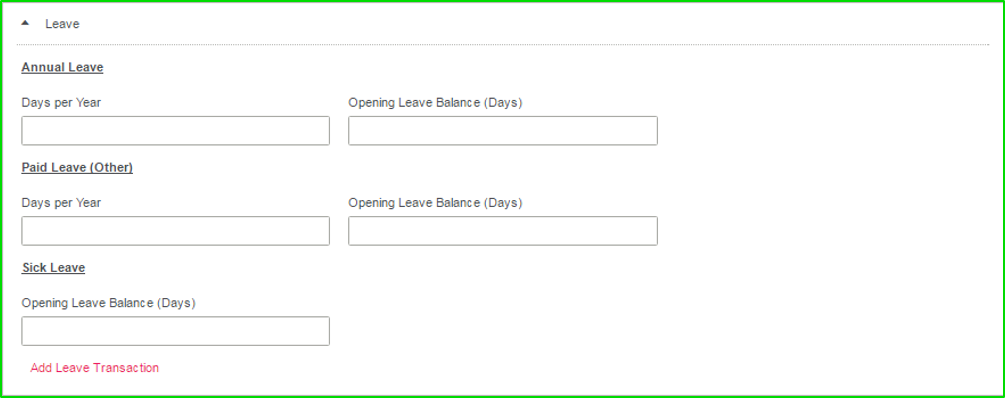Click the dotted divider below Leave header
1006x398 pixels.
pyautogui.click(x=503, y=44)
